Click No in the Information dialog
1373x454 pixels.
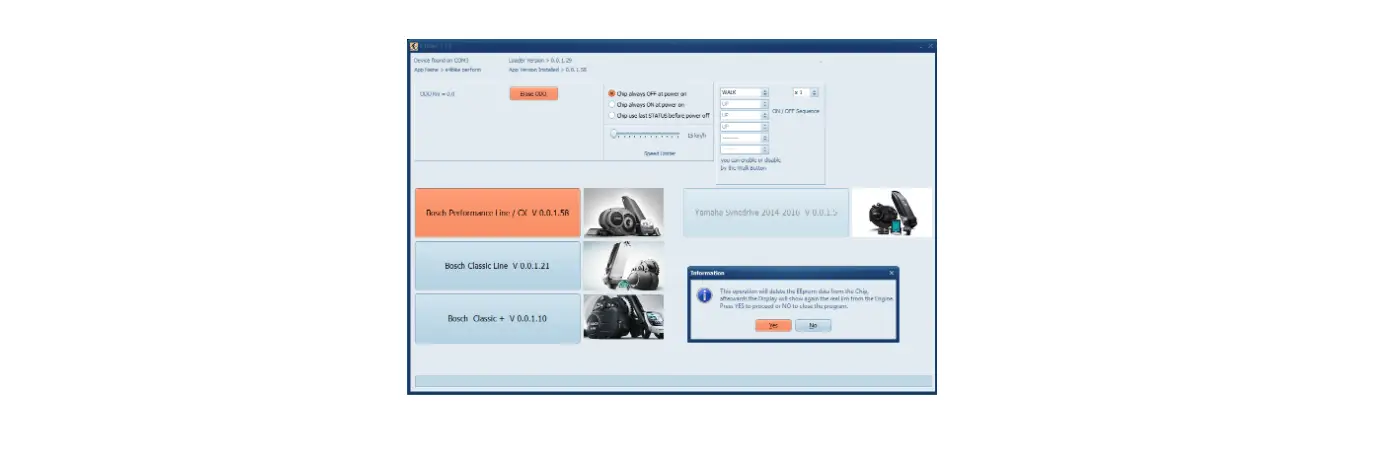(x=813, y=325)
